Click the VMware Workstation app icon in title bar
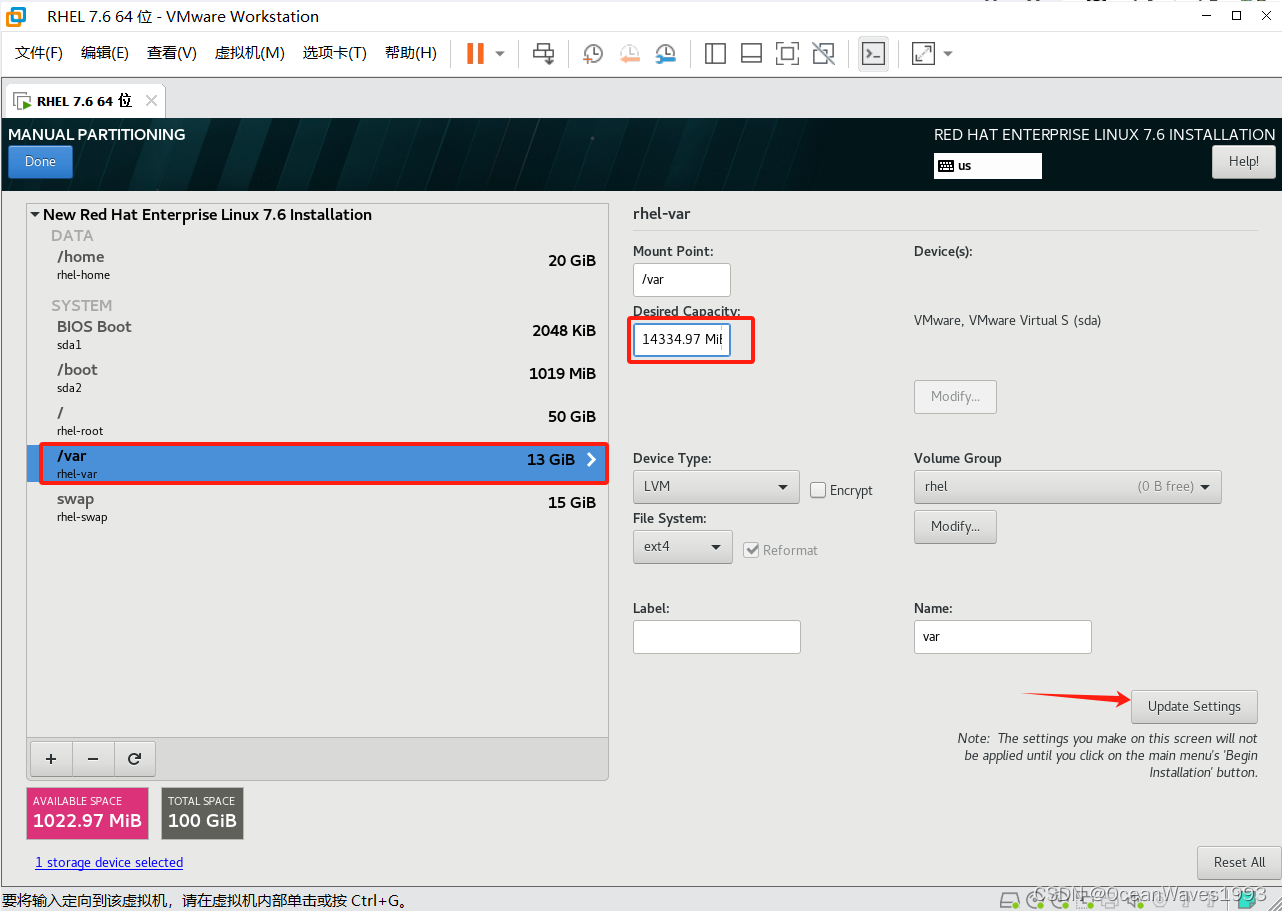The image size is (1282, 911). click(x=16, y=16)
